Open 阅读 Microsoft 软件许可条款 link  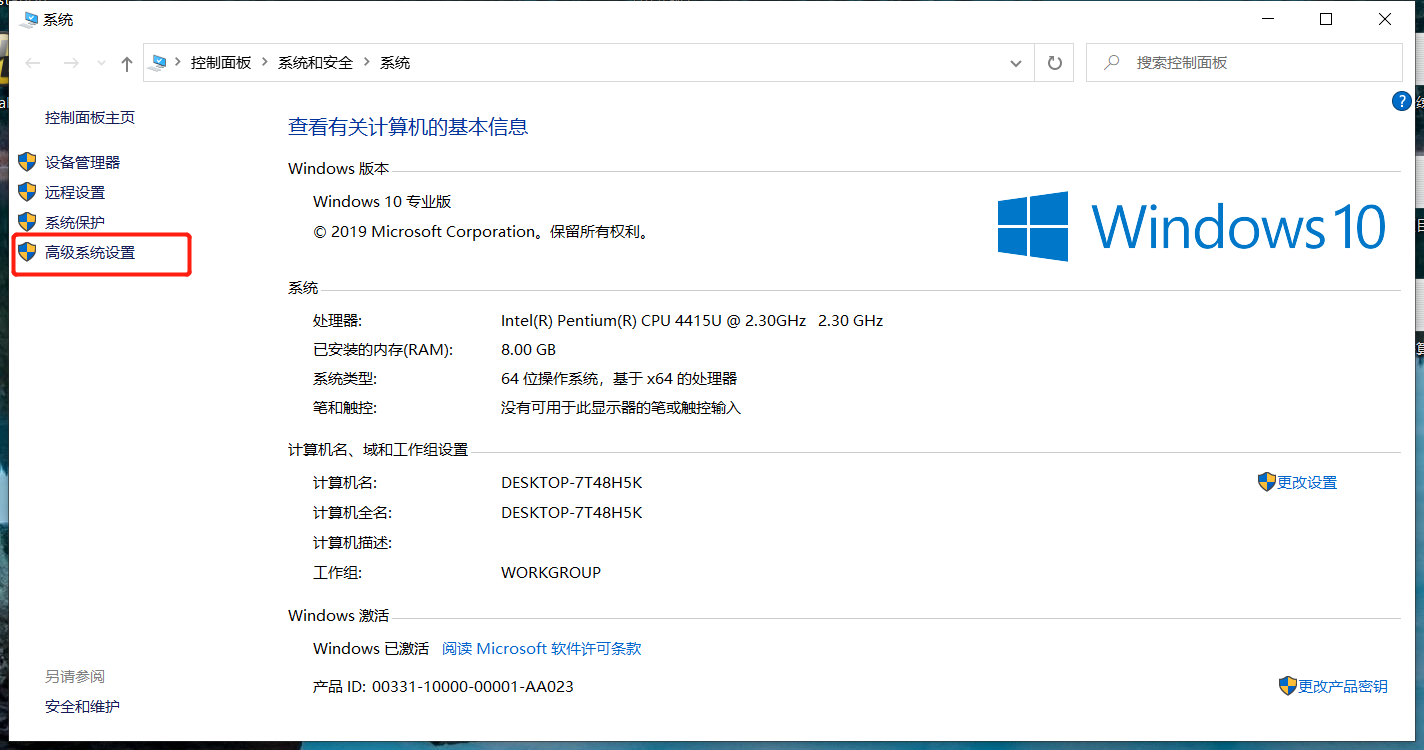tap(542, 648)
